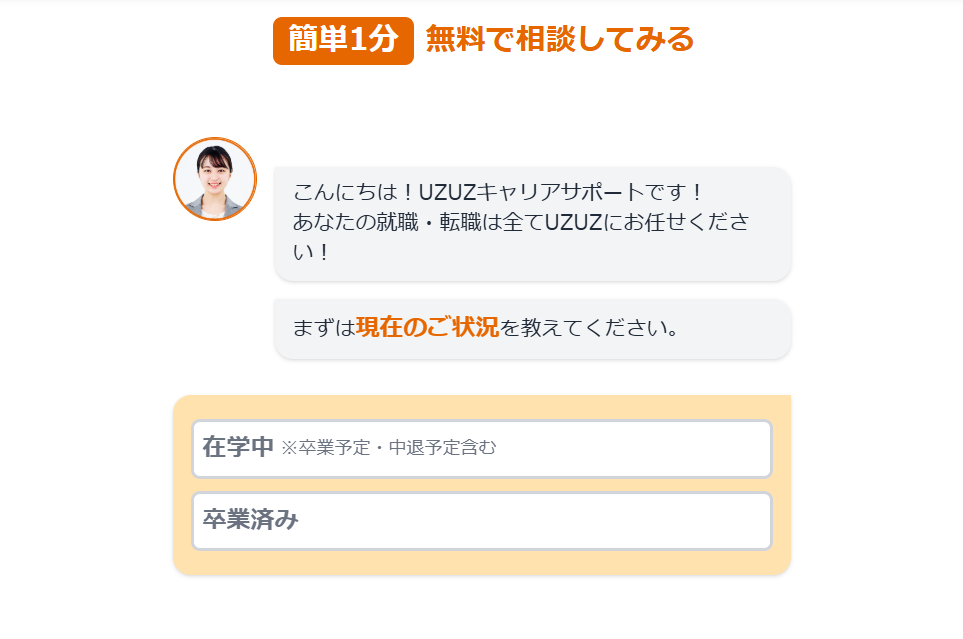This screenshot has width=963, height=639.
Task: Click the orange ring around the avatar
Action: pos(215,139)
